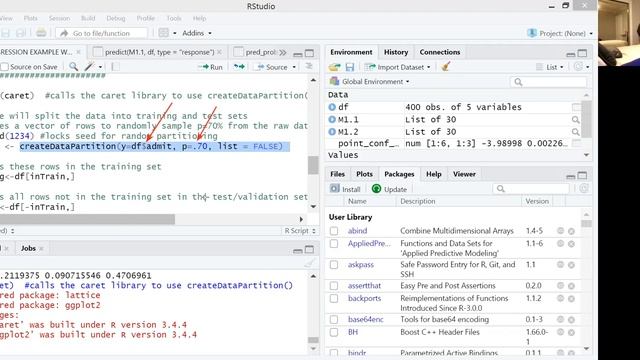640x360 pixels.
Task: Click the Packages search field
Action: coord(531,189)
